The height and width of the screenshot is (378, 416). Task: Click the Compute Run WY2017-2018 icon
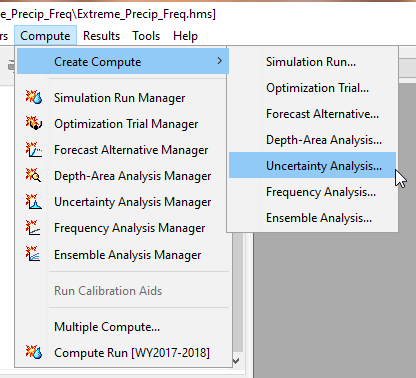point(34,352)
